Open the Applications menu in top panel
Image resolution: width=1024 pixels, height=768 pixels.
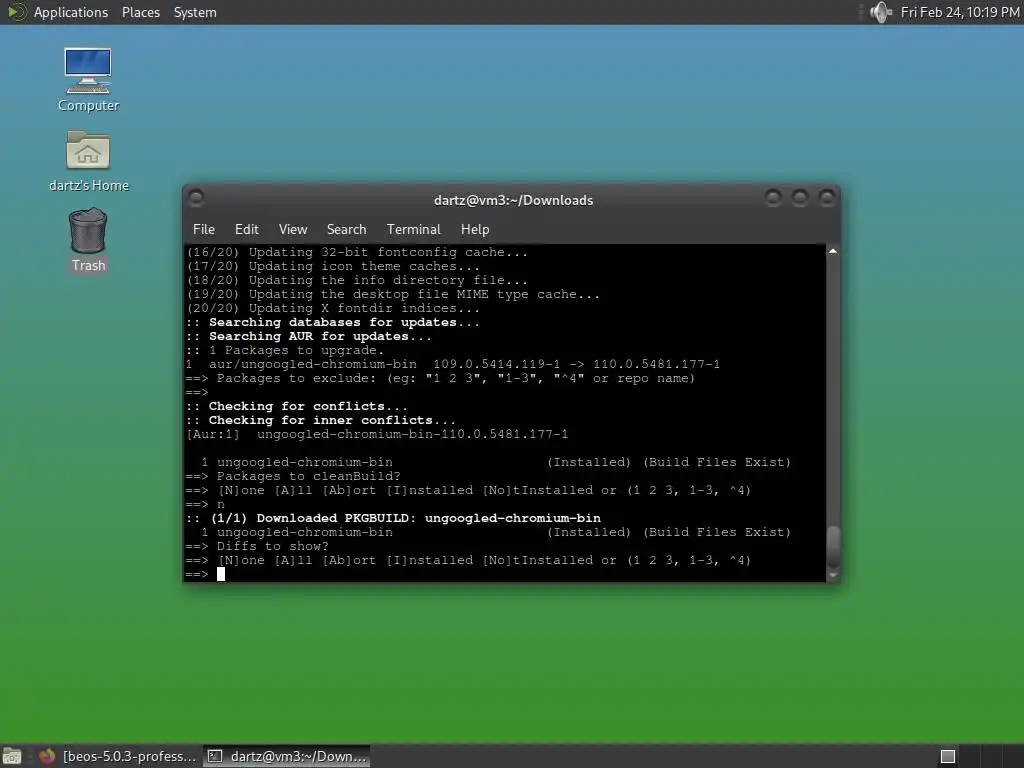tap(71, 12)
